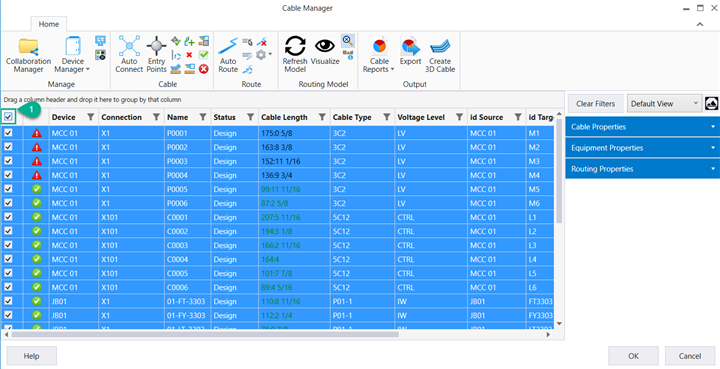Expand the Cable Properties panel
Image resolution: width=720 pixels, height=369 pixels.
coord(642,127)
